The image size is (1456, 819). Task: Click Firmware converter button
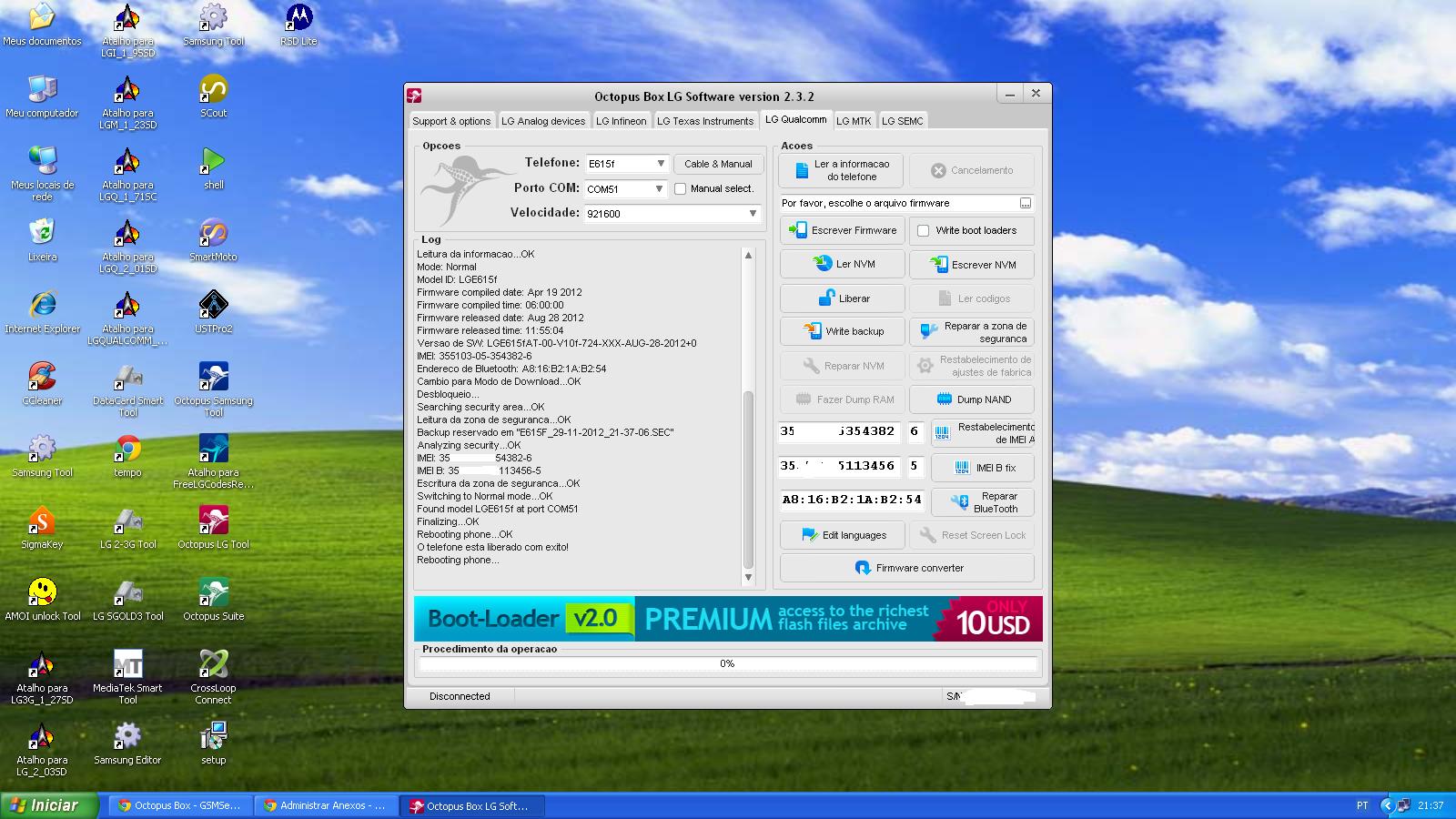tap(907, 568)
